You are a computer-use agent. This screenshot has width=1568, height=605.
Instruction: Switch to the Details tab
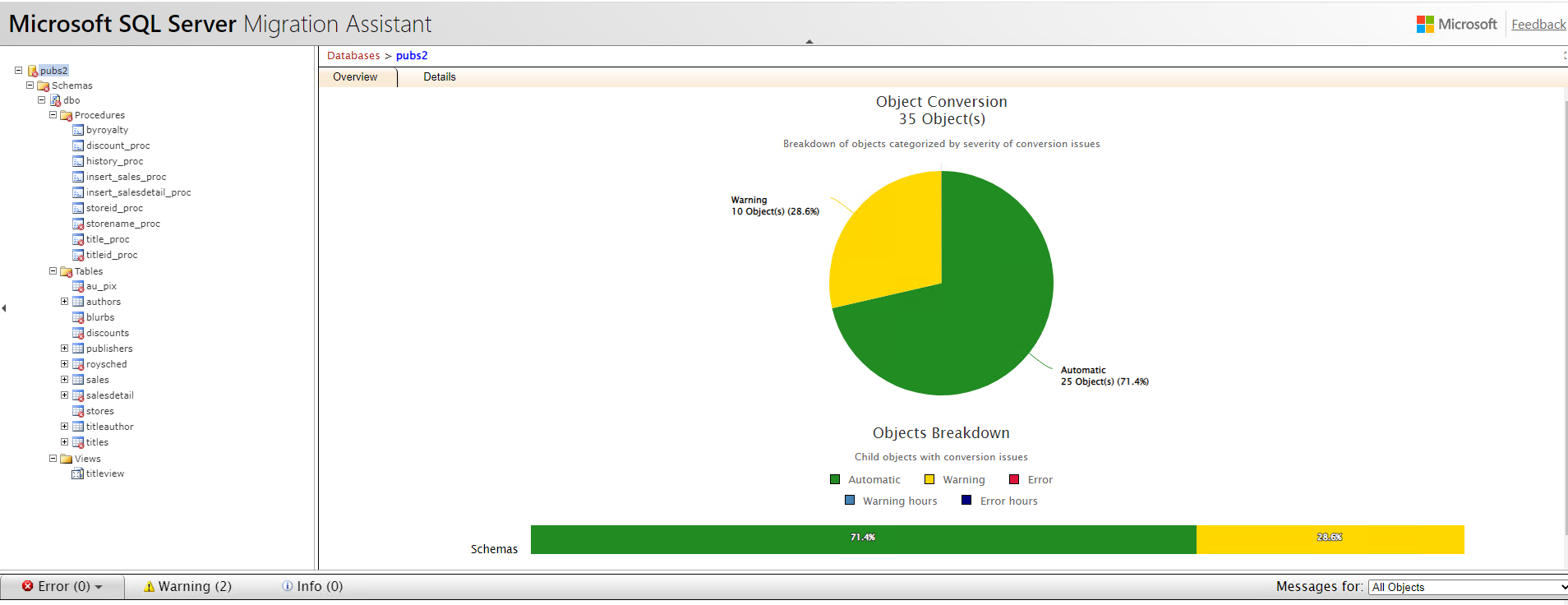pos(440,77)
